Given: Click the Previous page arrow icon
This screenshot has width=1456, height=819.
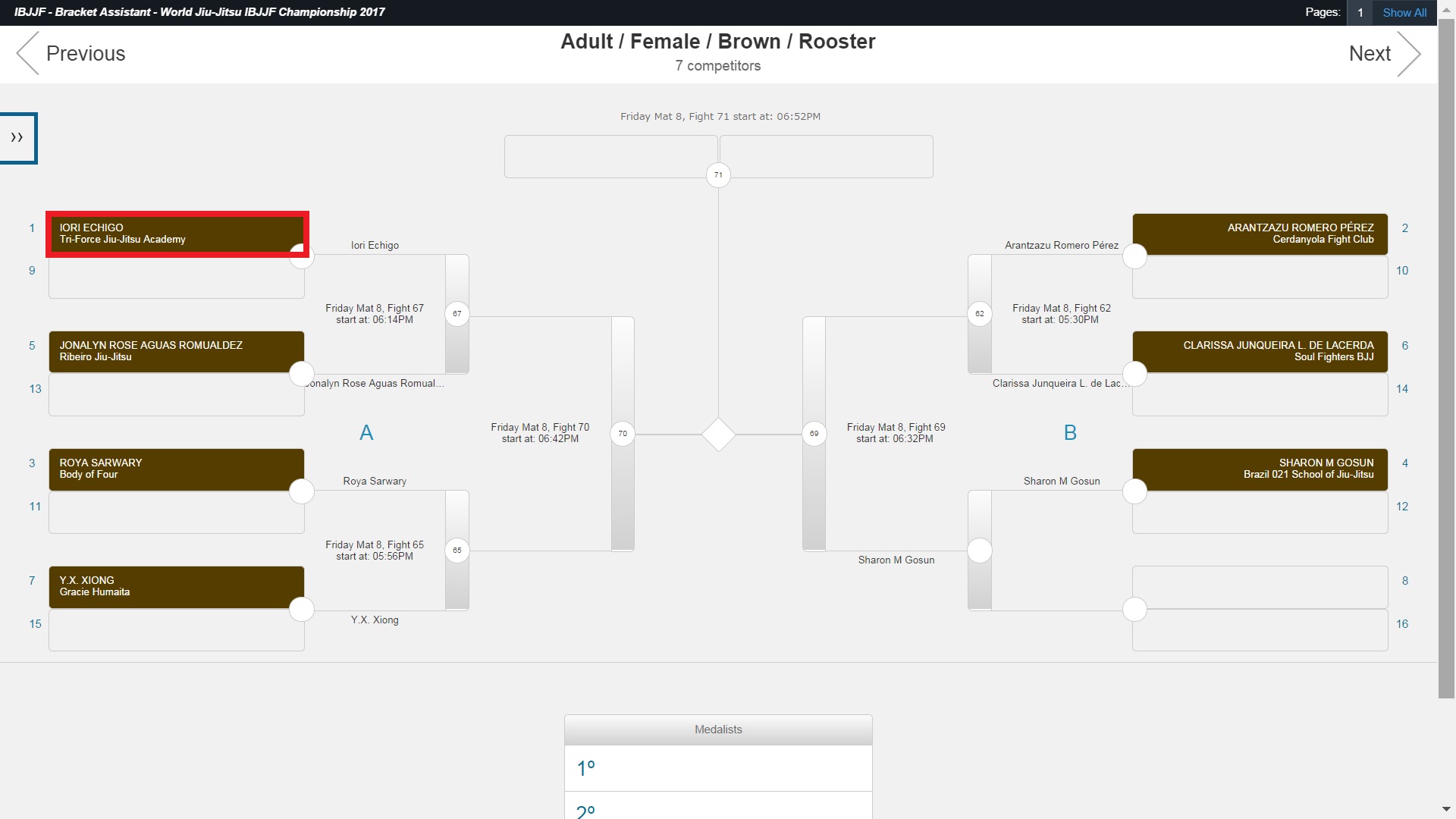Looking at the screenshot, I should coord(27,53).
